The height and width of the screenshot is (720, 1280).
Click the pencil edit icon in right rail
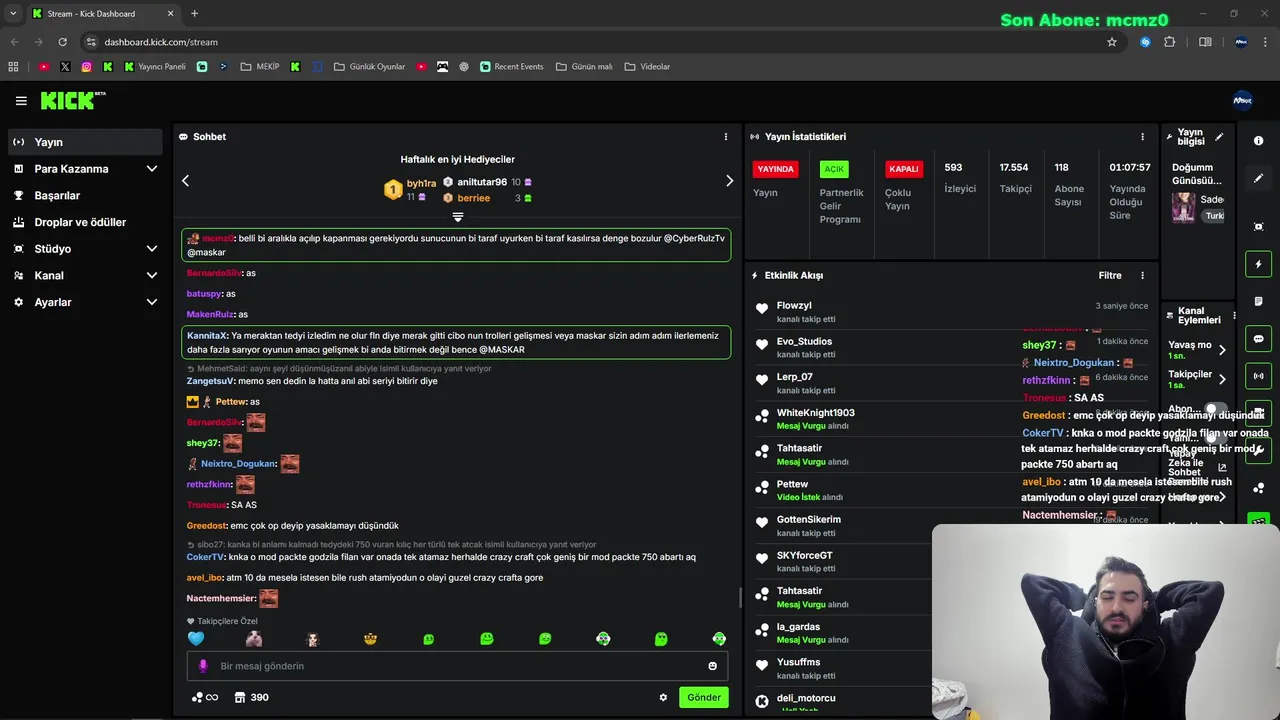1258,178
